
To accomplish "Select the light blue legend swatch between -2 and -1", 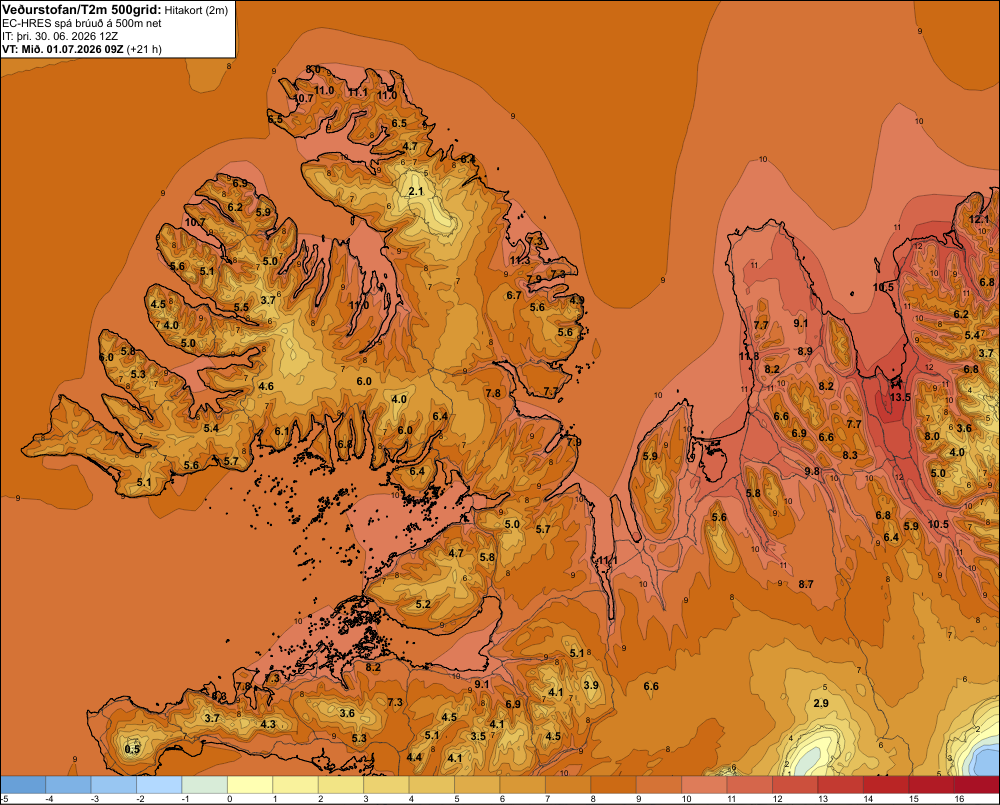I will coord(159,785).
